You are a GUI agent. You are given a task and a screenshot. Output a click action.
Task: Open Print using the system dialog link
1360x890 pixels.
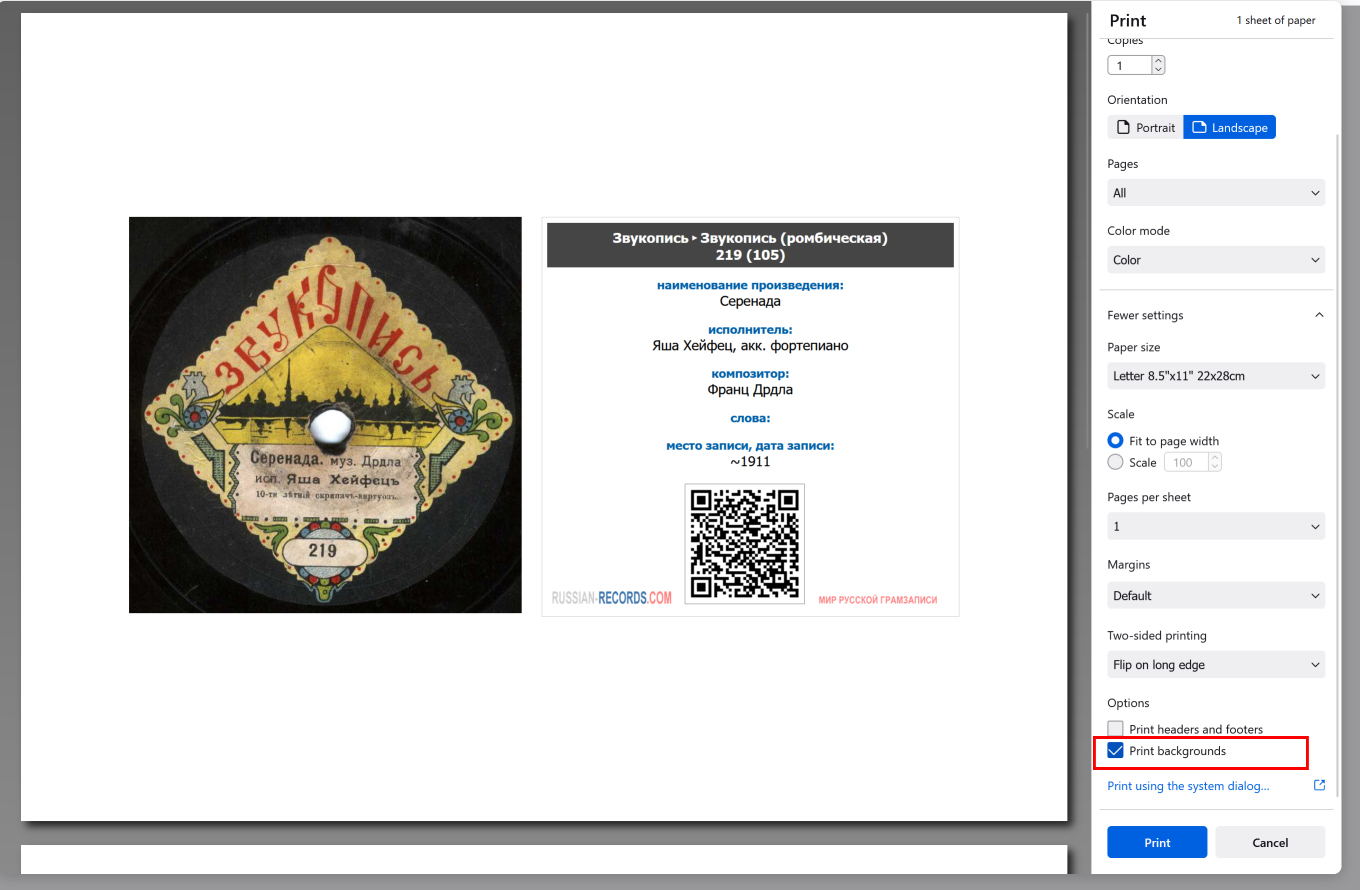[1188, 786]
